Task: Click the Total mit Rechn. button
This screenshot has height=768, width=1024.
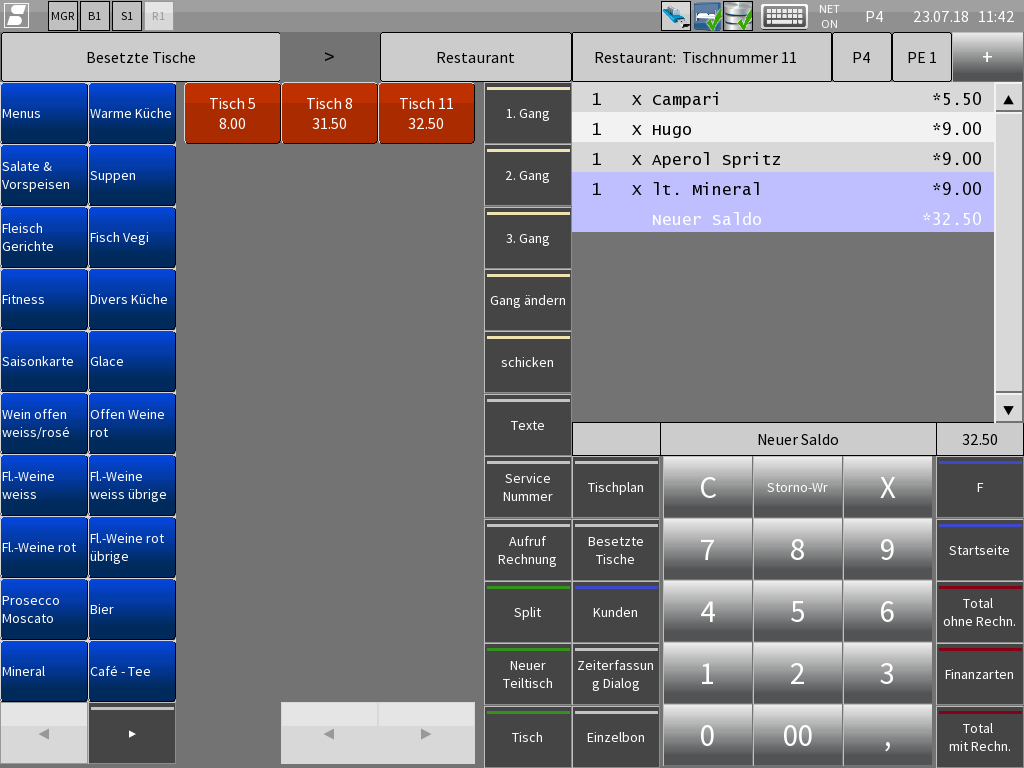Action: point(978,737)
